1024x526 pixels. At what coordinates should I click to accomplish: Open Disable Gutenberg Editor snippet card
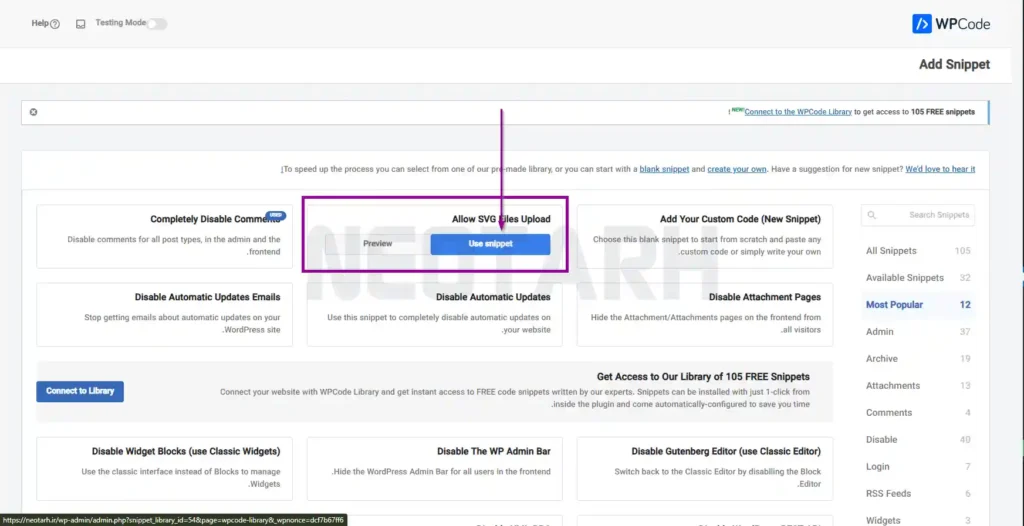click(x=705, y=468)
